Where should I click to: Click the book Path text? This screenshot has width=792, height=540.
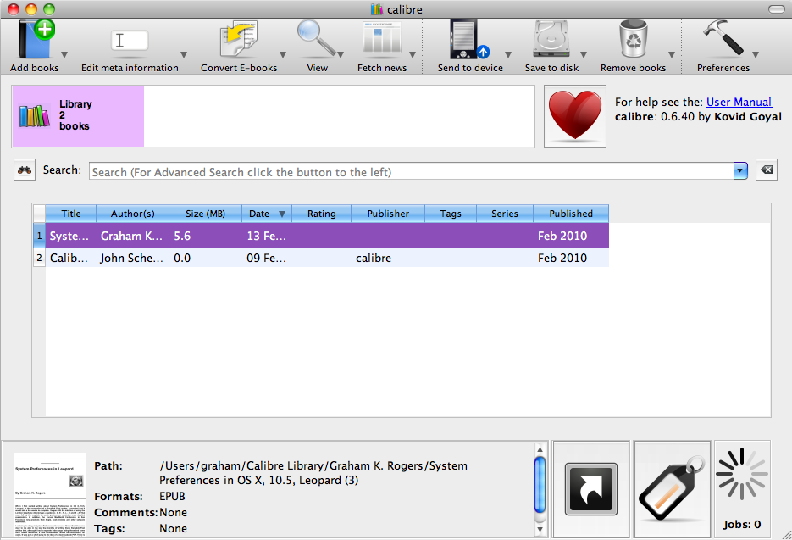click(x=314, y=473)
